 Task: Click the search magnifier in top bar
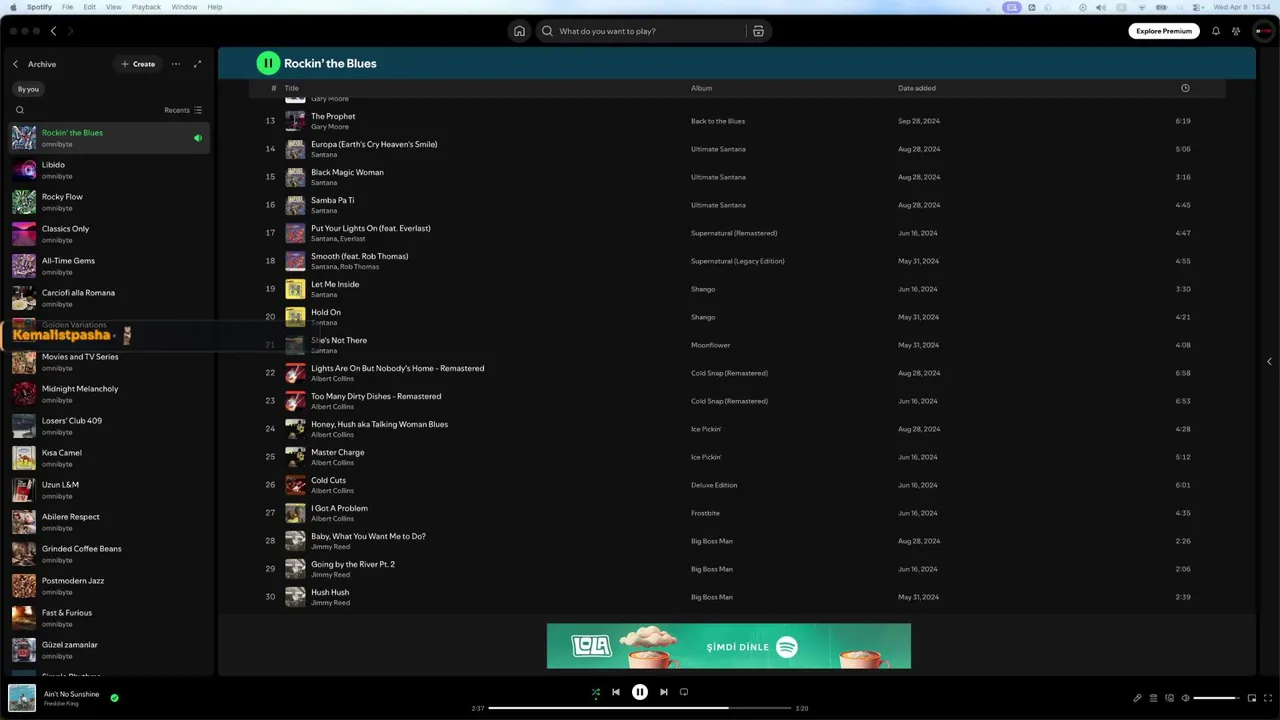click(547, 31)
